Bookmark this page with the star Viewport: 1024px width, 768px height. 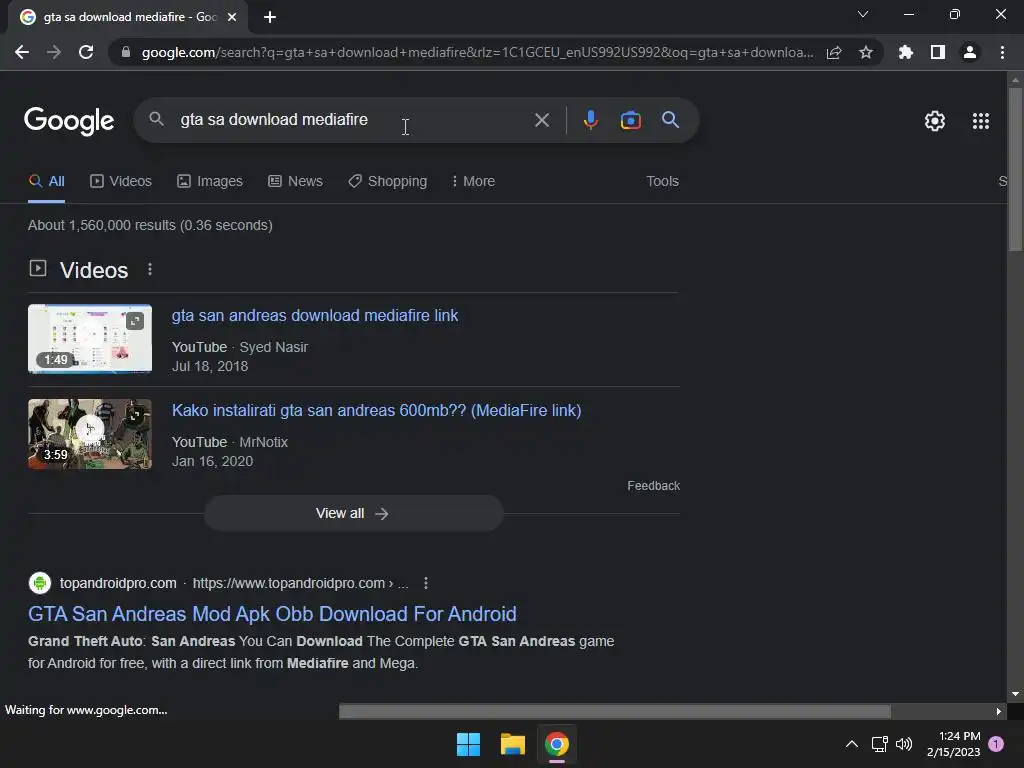[x=865, y=52]
